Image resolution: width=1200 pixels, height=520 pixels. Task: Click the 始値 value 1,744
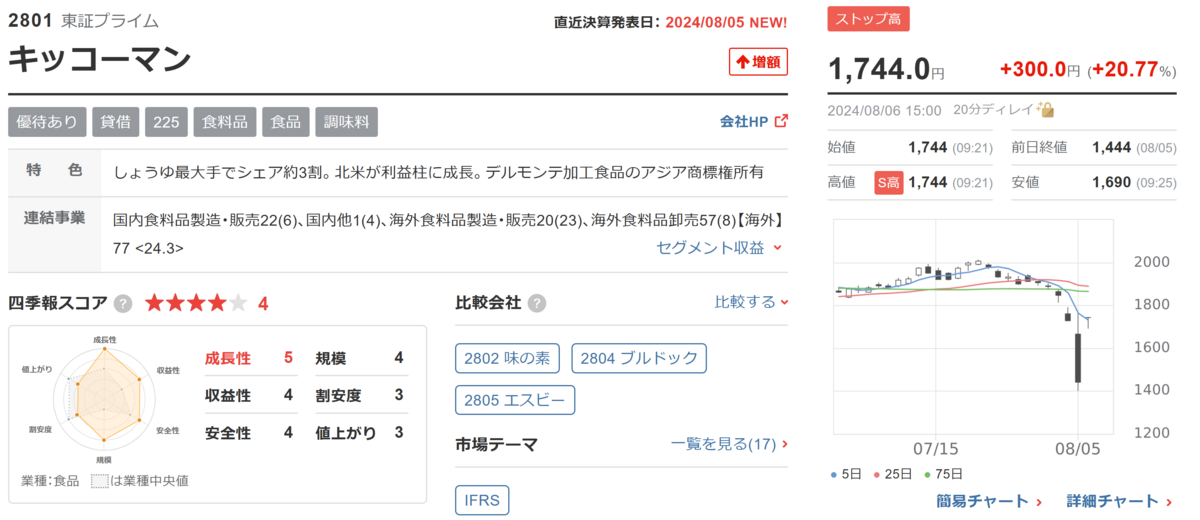(x=927, y=147)
